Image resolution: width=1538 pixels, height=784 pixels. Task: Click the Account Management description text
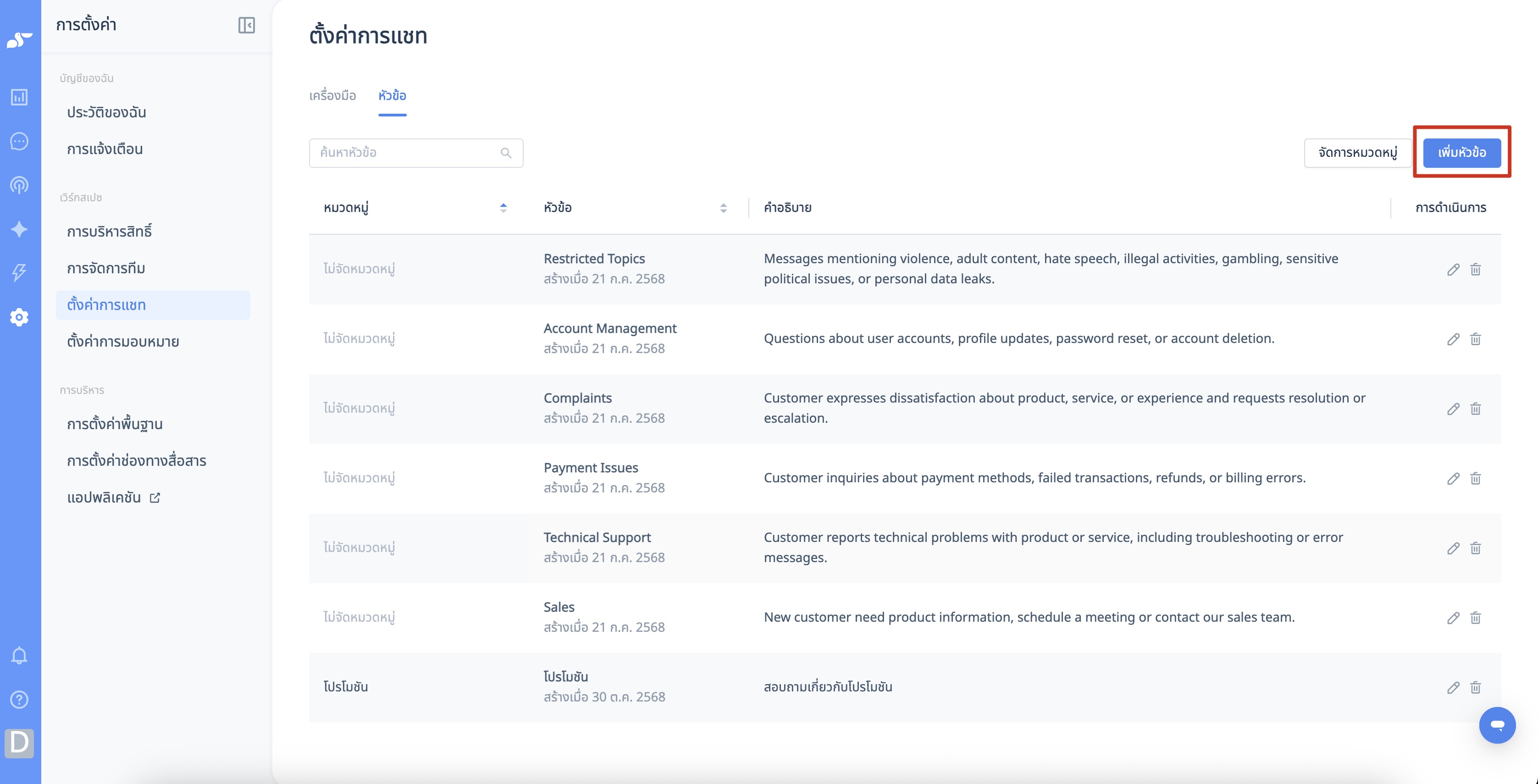tap(1019, 338)
